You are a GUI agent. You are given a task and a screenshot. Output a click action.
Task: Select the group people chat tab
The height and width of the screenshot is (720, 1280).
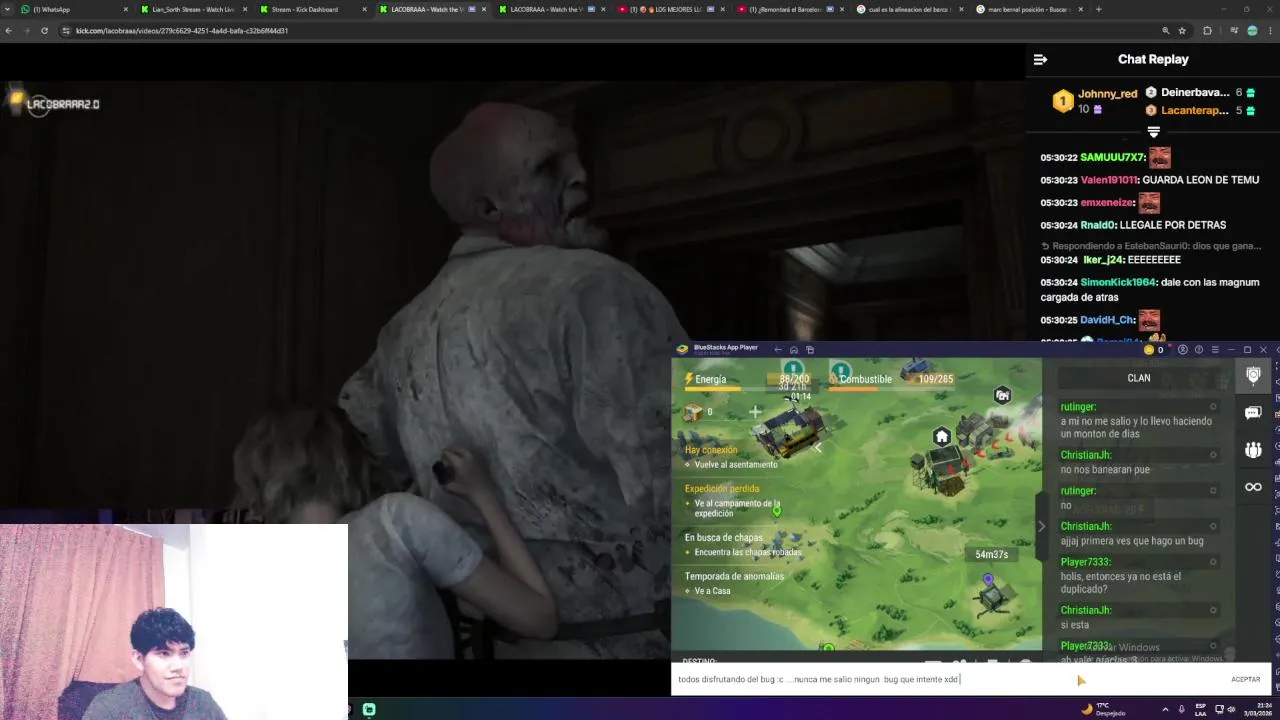[1253, 450]
